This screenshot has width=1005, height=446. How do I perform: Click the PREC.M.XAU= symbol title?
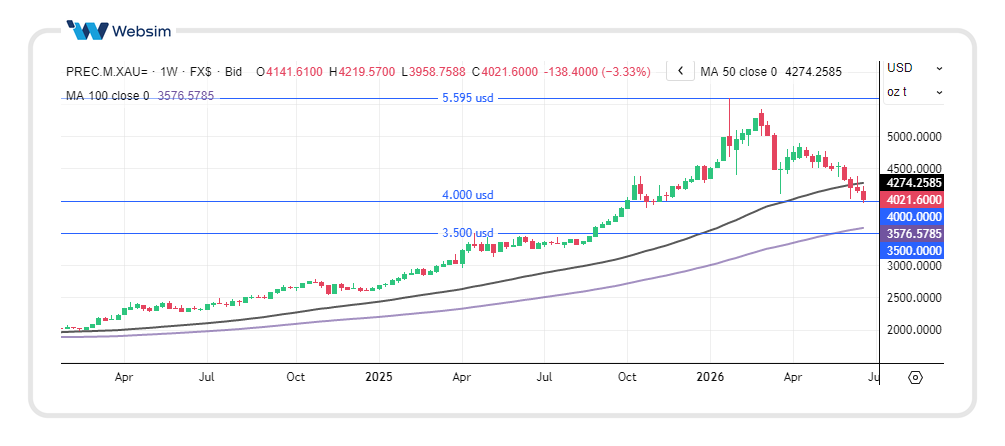coord(107,72)
